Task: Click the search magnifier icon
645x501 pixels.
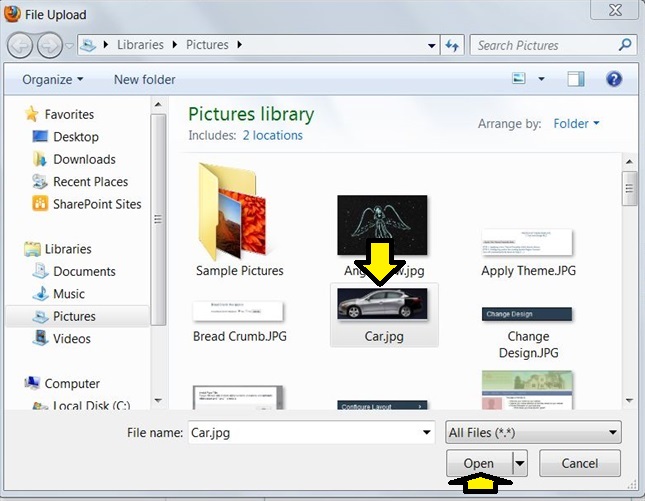Action: pos(625,45)
